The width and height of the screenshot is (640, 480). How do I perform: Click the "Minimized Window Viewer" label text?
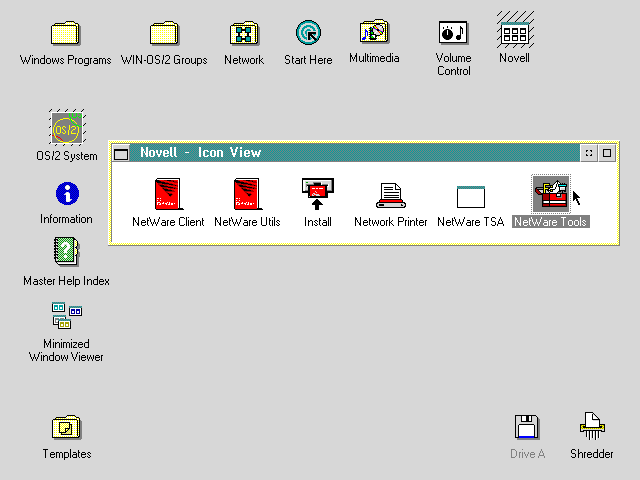(x=66, y=350)
